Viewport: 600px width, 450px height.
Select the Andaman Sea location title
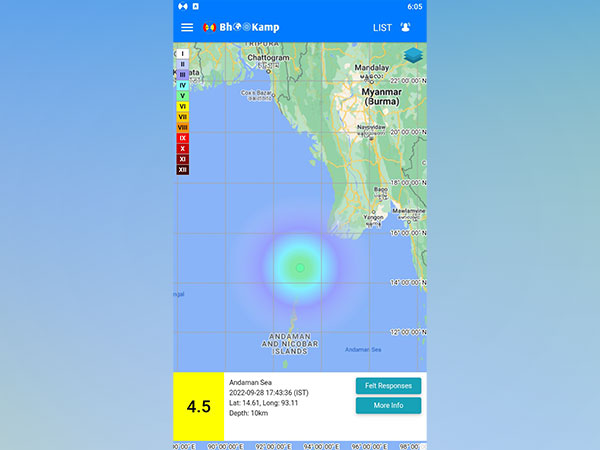tap(250, 382)
